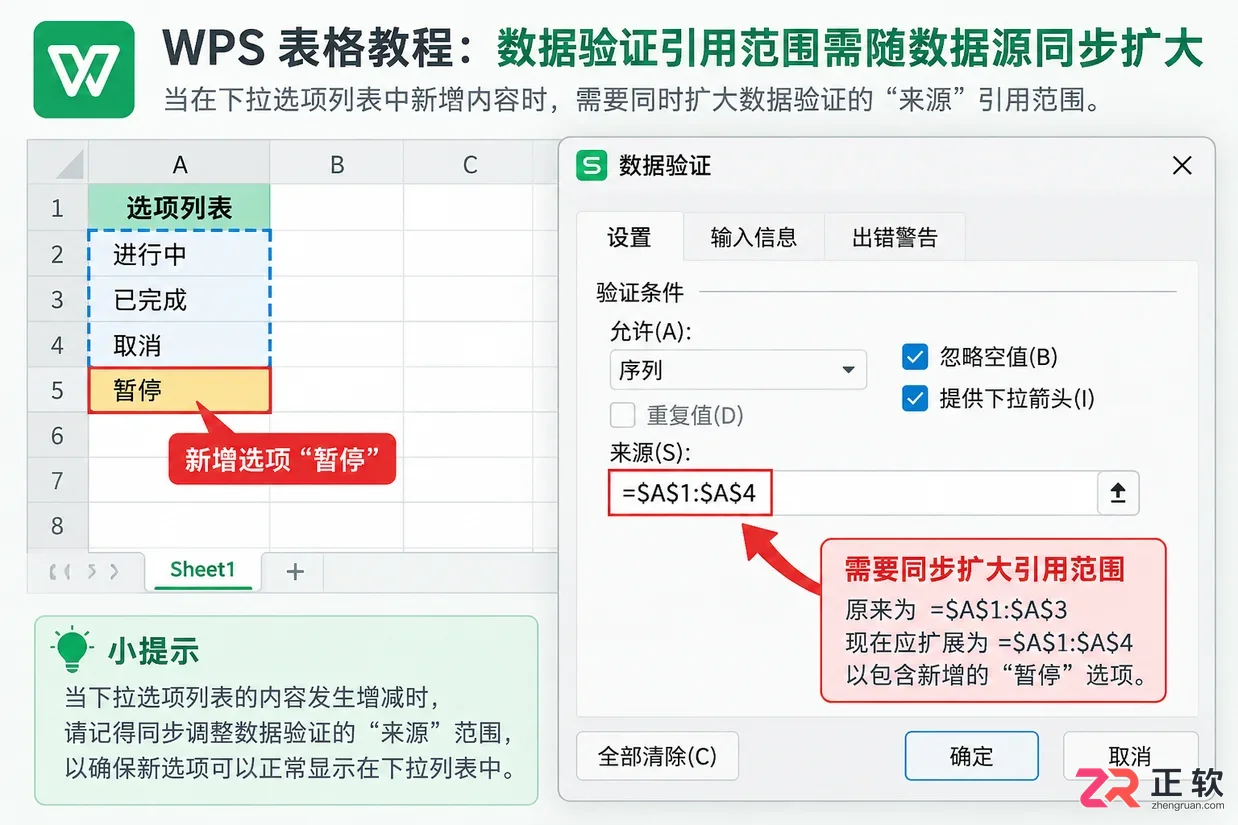Check the 重复值(D) checkbox
1238x825 pixels.
(622, 415)
